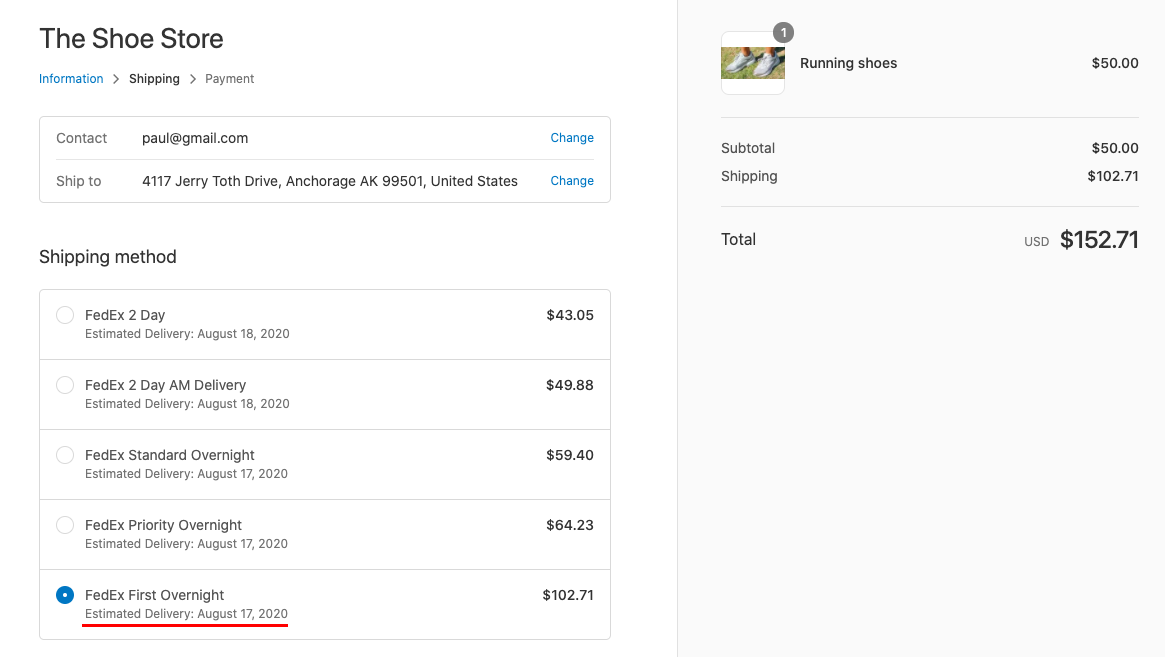Select FedEx Standard Overnight shipping
Image resolution: width=1165 pixels, height=657 pixels.
(x=65, y=455)
